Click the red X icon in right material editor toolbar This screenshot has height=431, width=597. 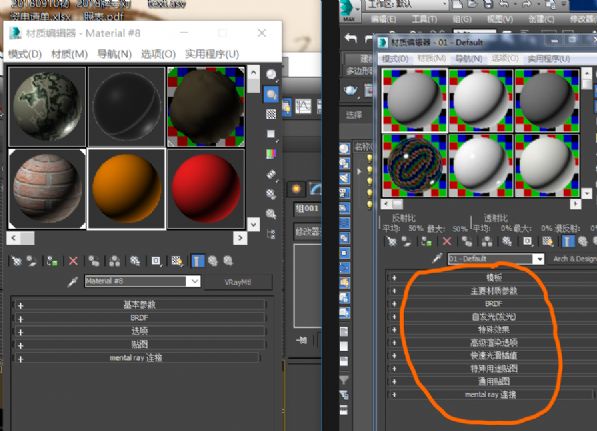click(447, 241)
